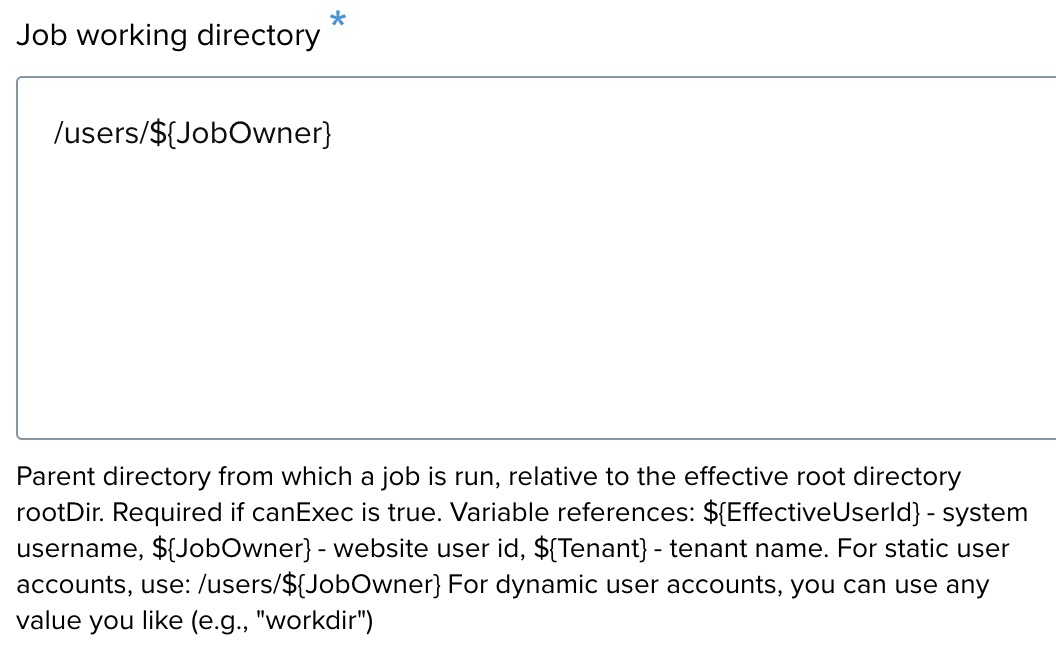1056x654 pixels.
Task: Click the phrase "tenant name" in description
Action: click(735, 549)
